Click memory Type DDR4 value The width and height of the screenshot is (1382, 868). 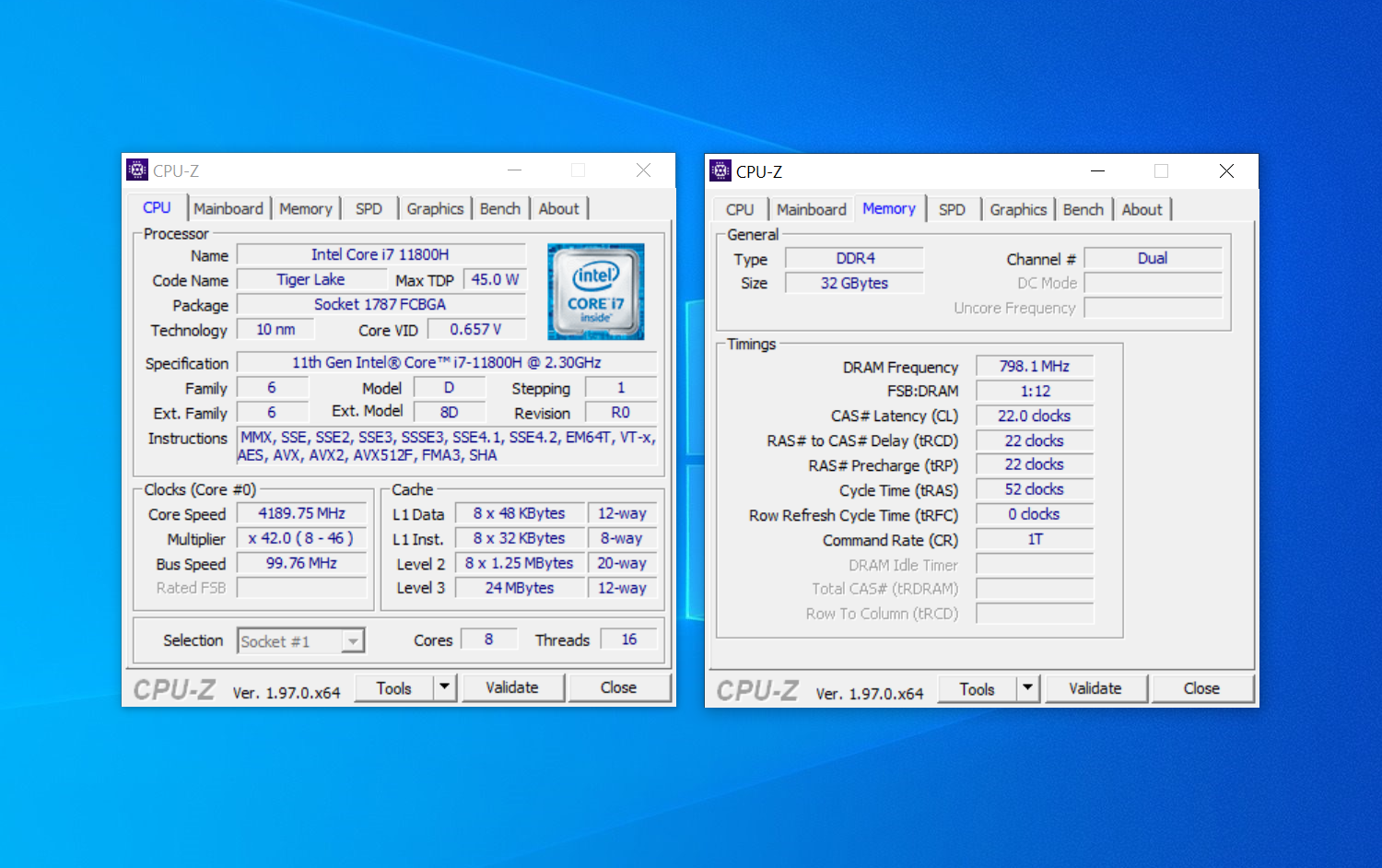pyautogui.click(x=855, y=258)
